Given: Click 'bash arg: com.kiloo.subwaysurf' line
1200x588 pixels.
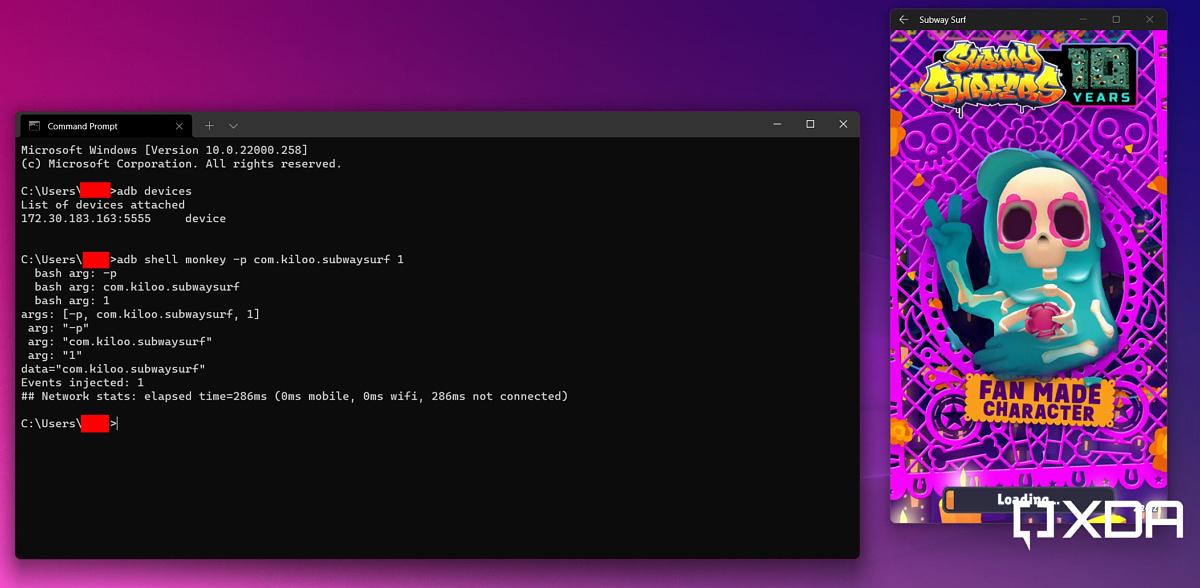Looking at the screenshot, I should click(137, 286).
